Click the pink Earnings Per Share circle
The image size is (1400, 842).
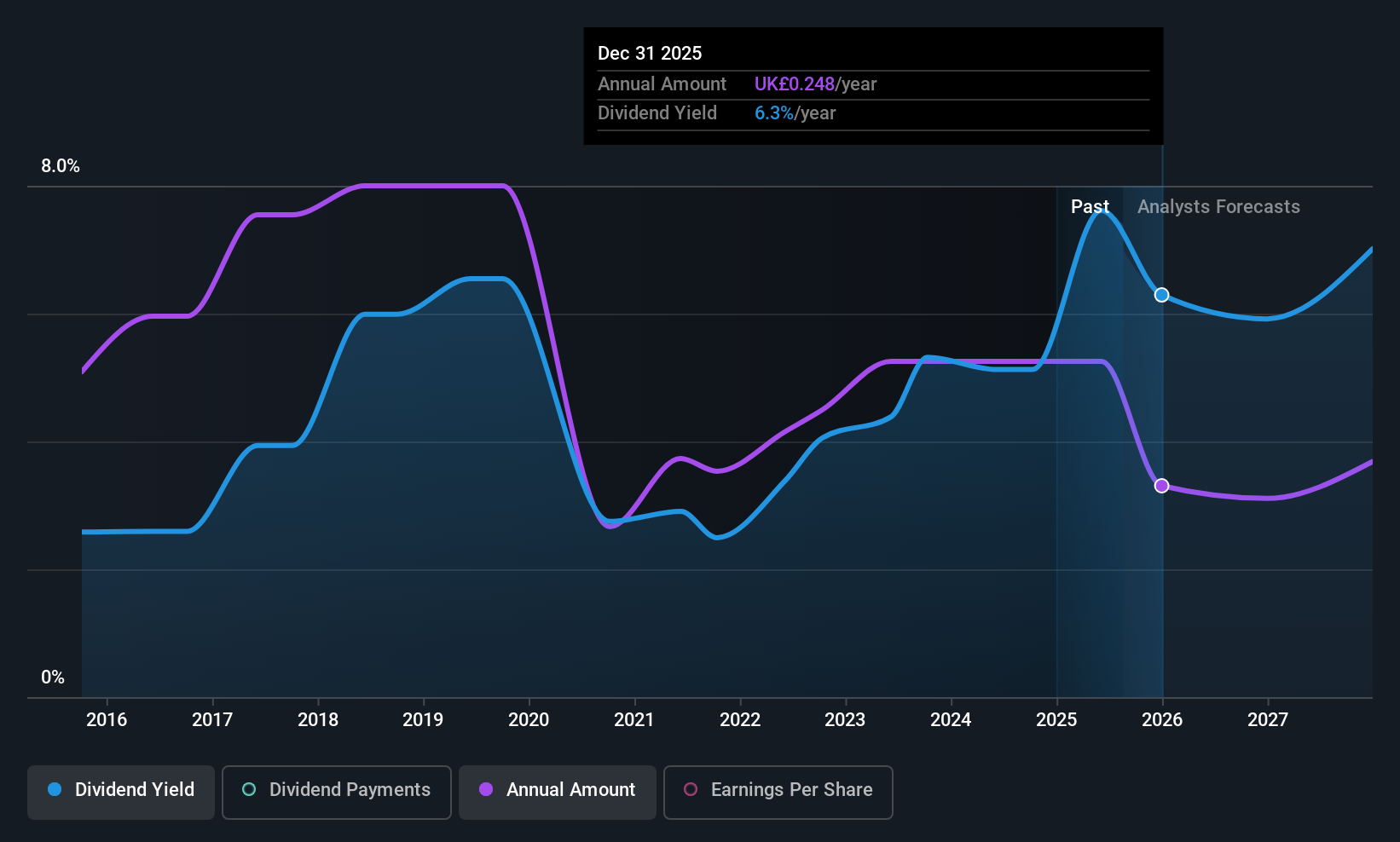point(691,789)
